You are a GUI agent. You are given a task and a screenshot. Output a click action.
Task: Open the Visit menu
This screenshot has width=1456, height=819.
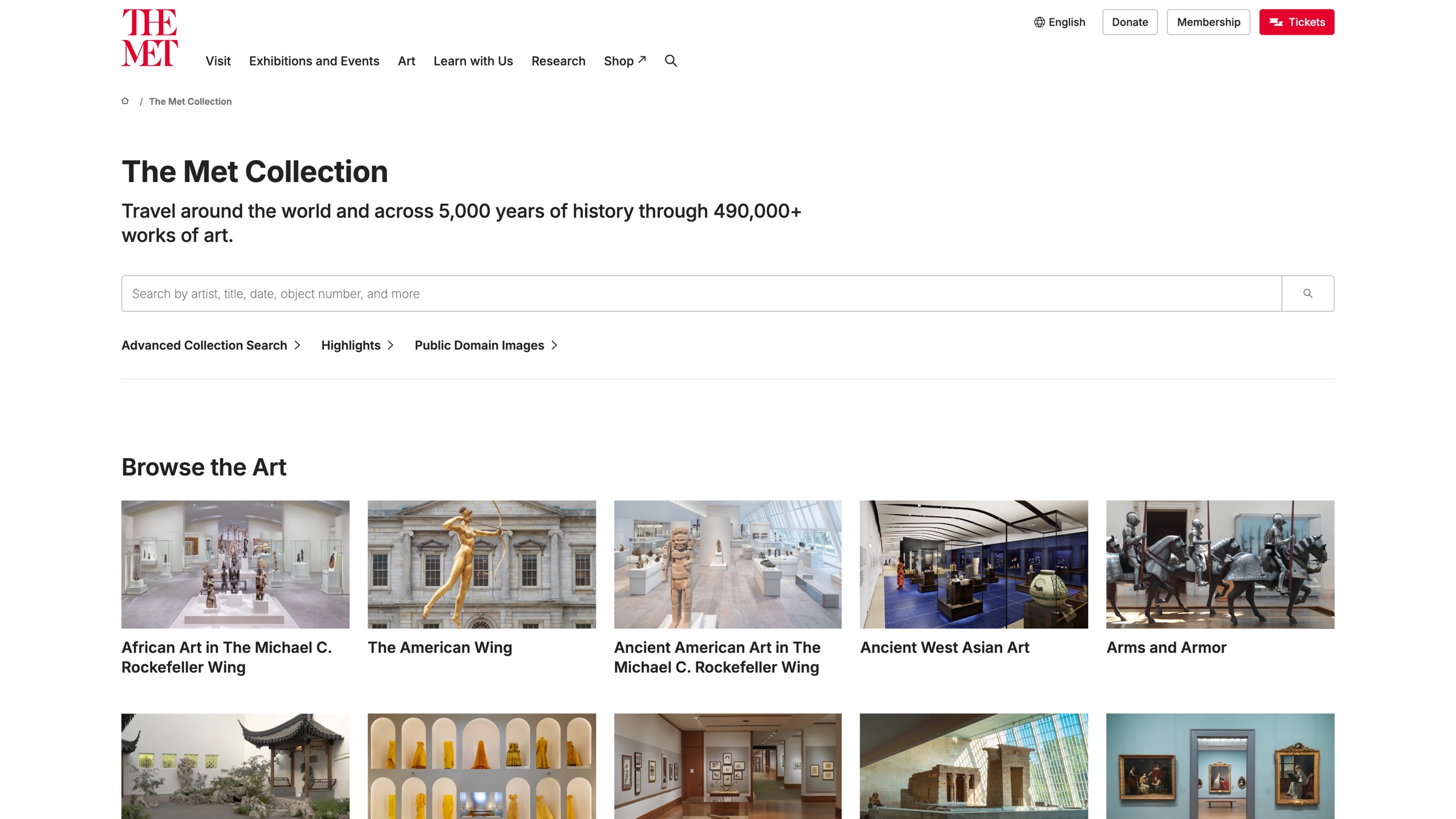pyautogui.click(x=218, y=61)
